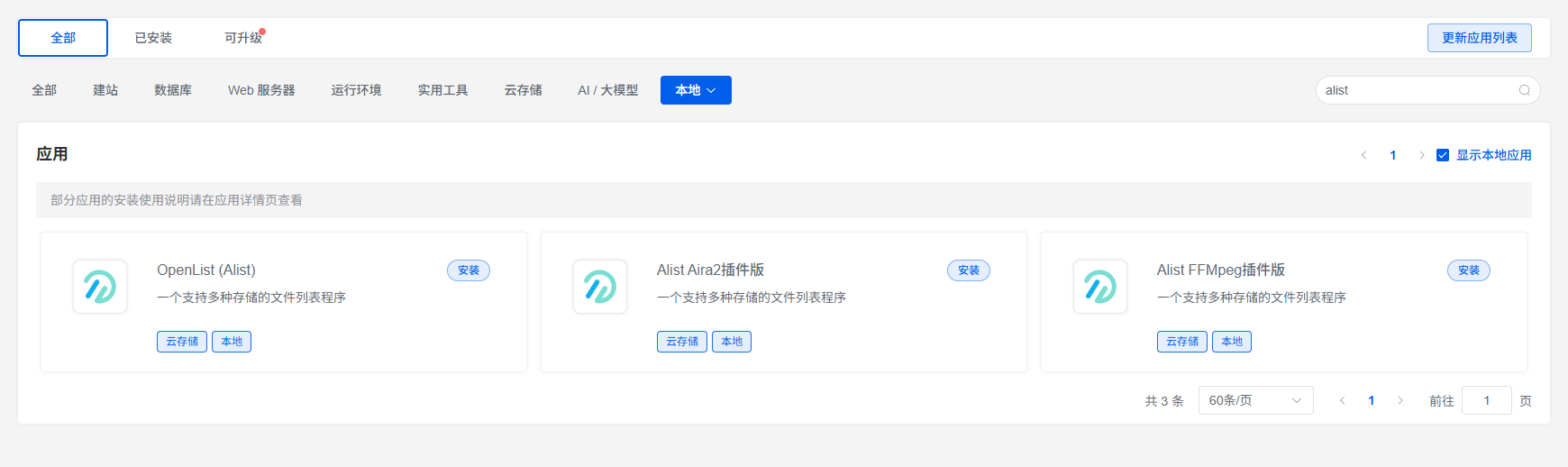Click 本地 tag on Alist FFMpeg插件版 card
The height and width of the screenshot is (467, 1568).
click(1232, 342)
